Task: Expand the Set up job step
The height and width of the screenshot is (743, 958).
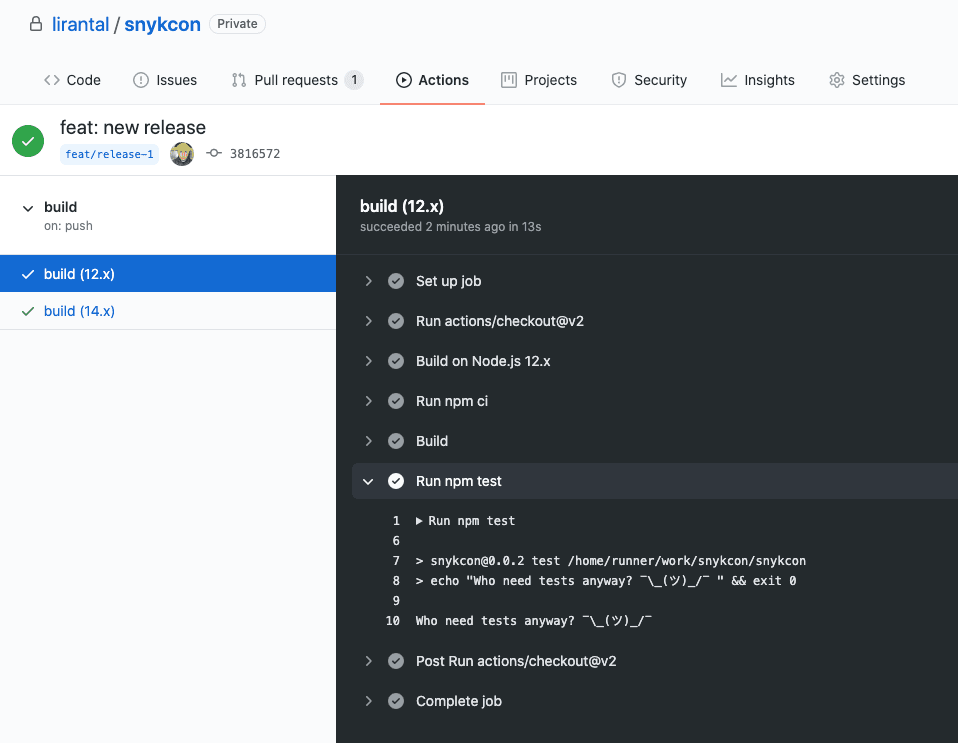Action: point(368,281)
